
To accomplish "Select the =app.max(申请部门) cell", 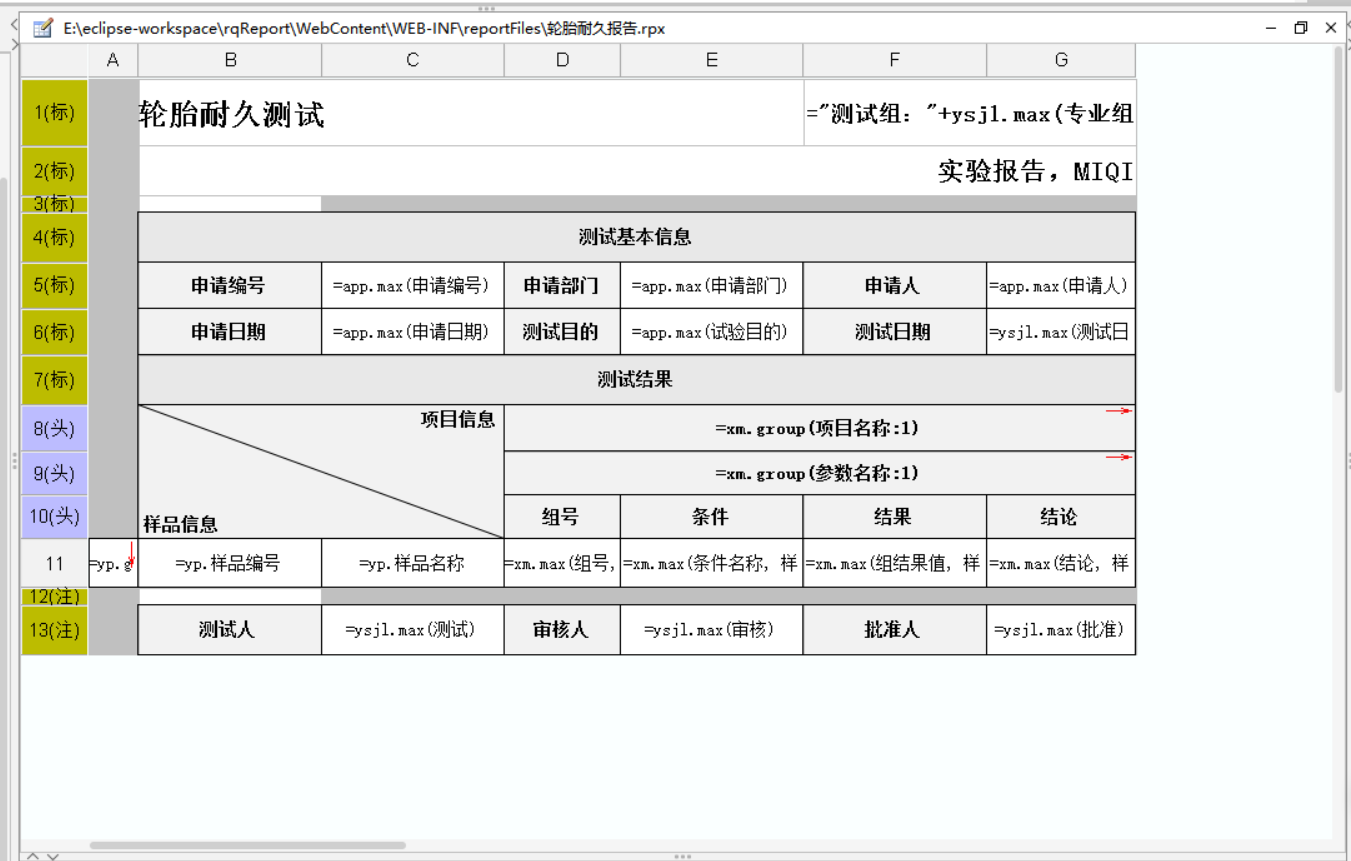I will tap(712, 285).
